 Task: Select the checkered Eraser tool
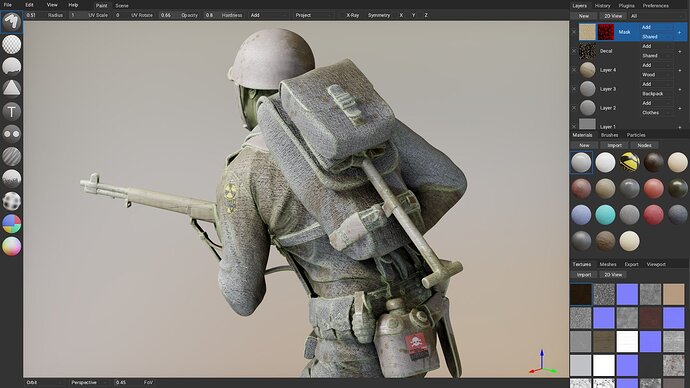point(11,44)
